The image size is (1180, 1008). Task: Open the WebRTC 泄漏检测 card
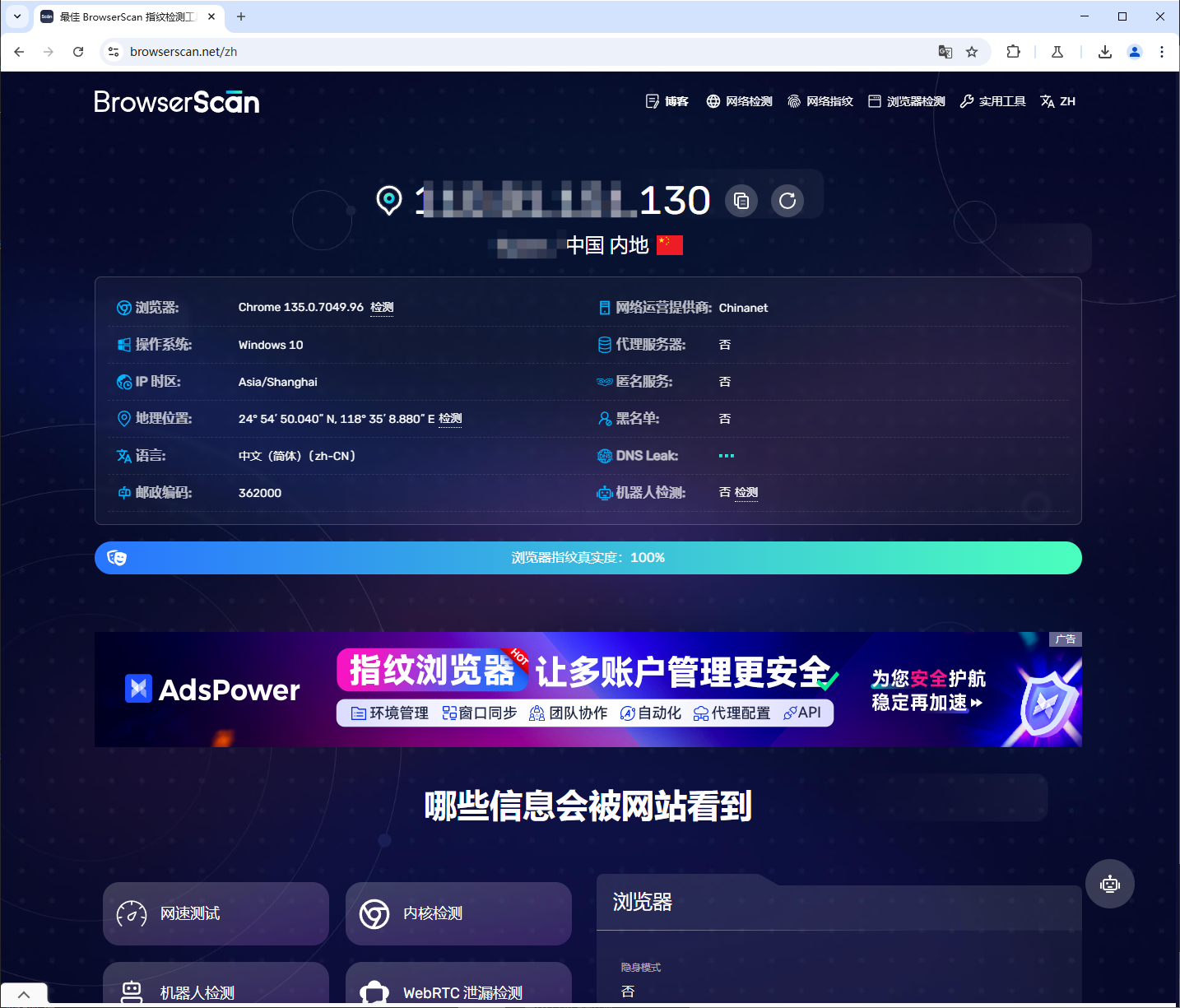pos(458,983)
